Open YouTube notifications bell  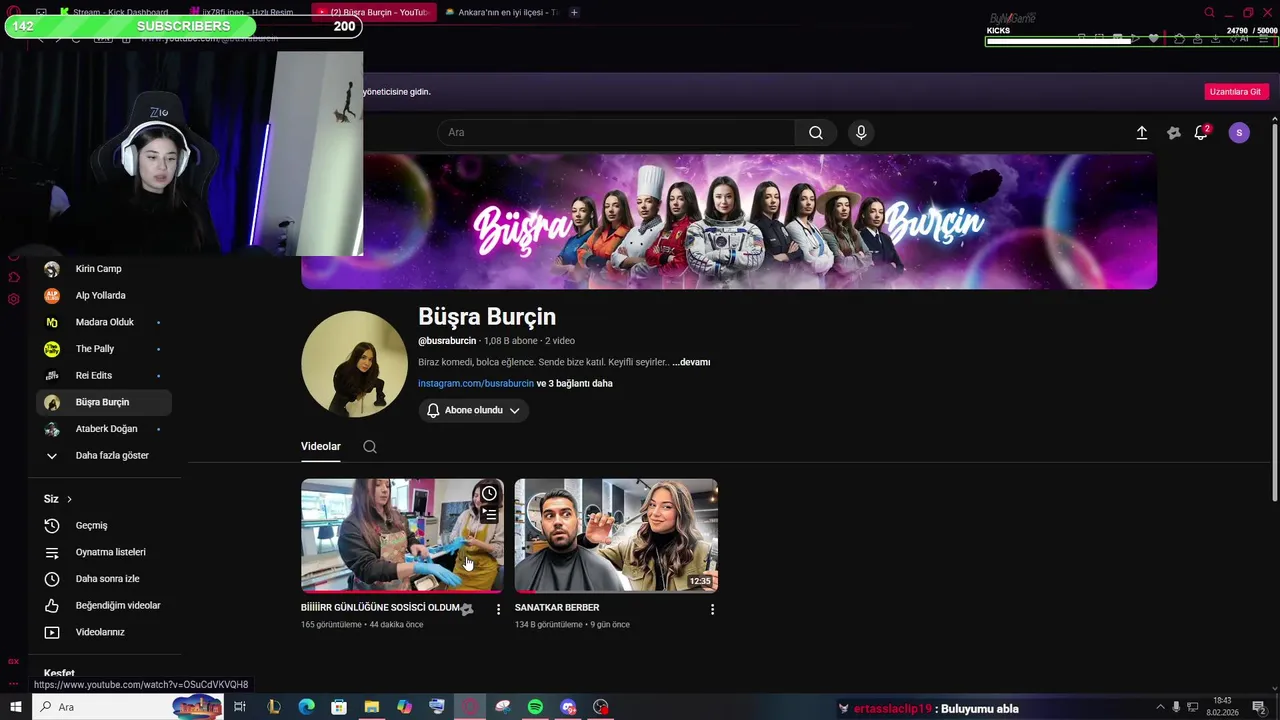click(1201, 132)
